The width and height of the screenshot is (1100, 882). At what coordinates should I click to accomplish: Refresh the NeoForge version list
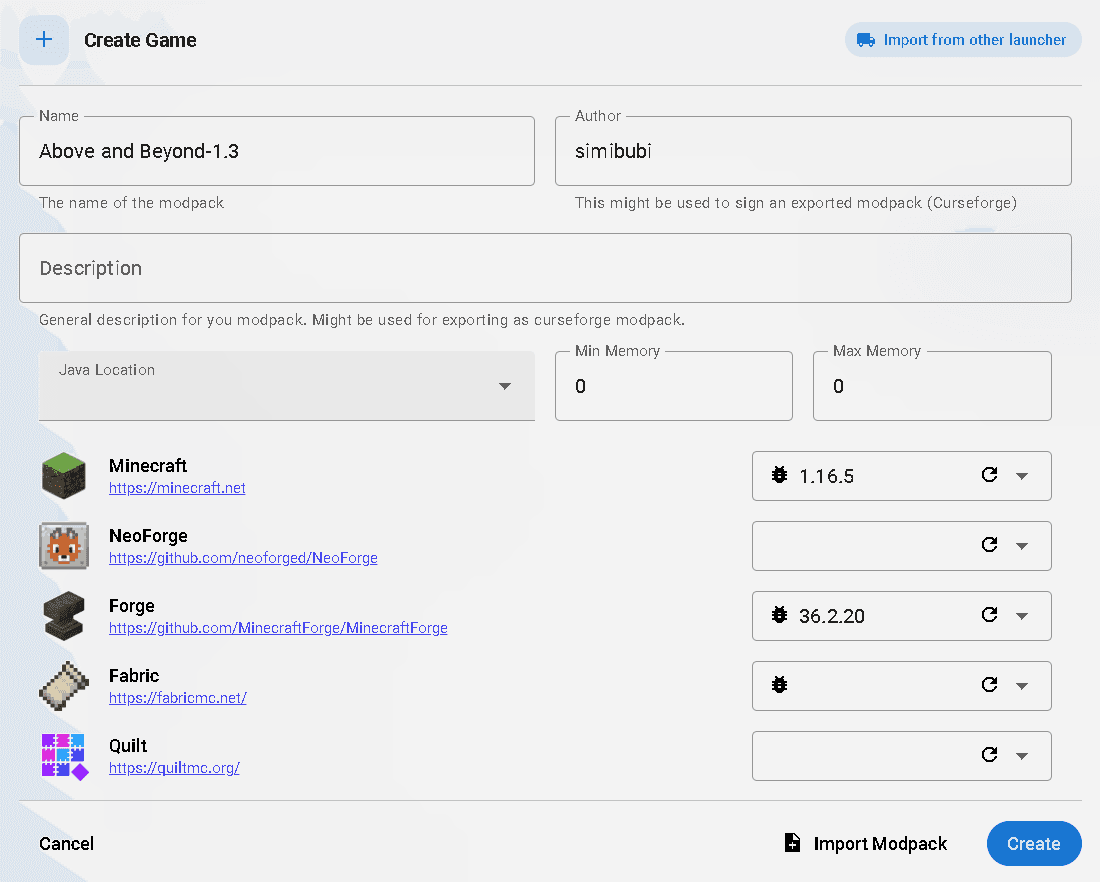(x=989, y=544)
